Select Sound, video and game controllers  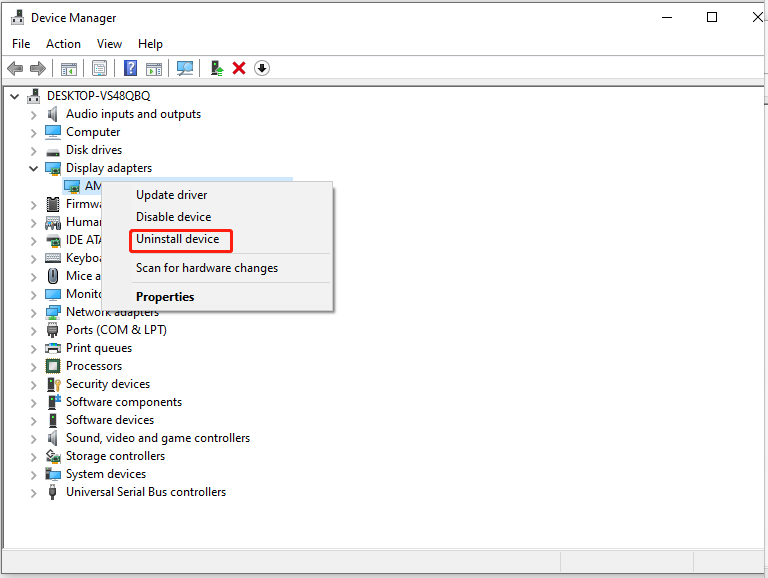(158, 438)
